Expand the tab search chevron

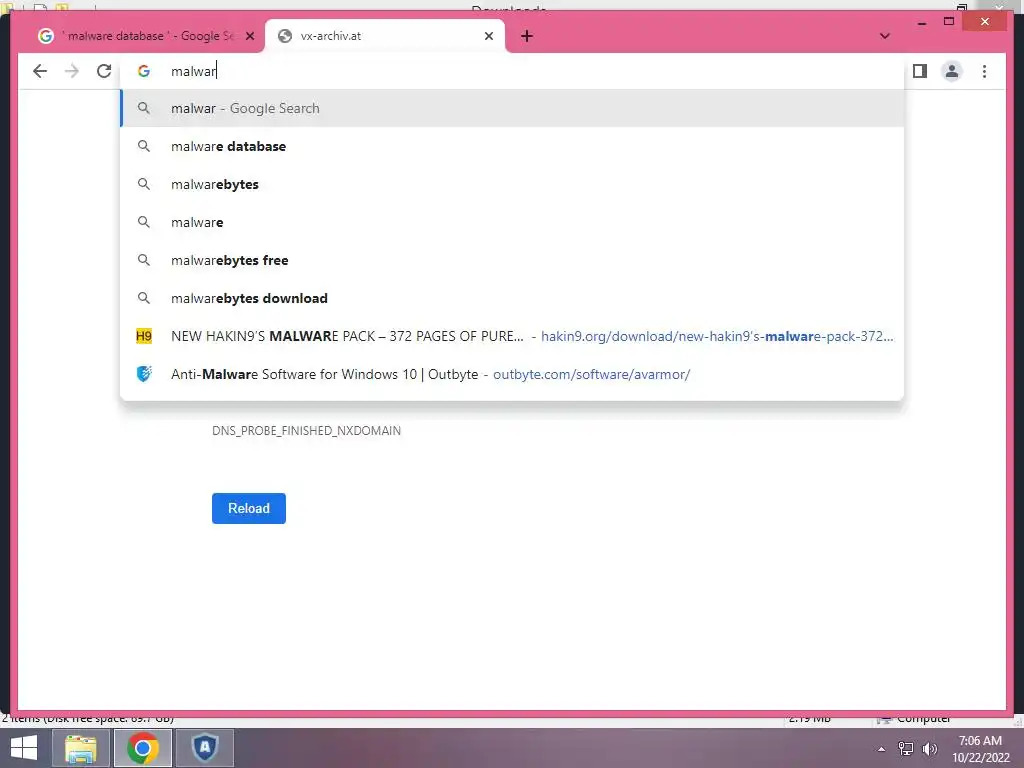pos(884,36)
